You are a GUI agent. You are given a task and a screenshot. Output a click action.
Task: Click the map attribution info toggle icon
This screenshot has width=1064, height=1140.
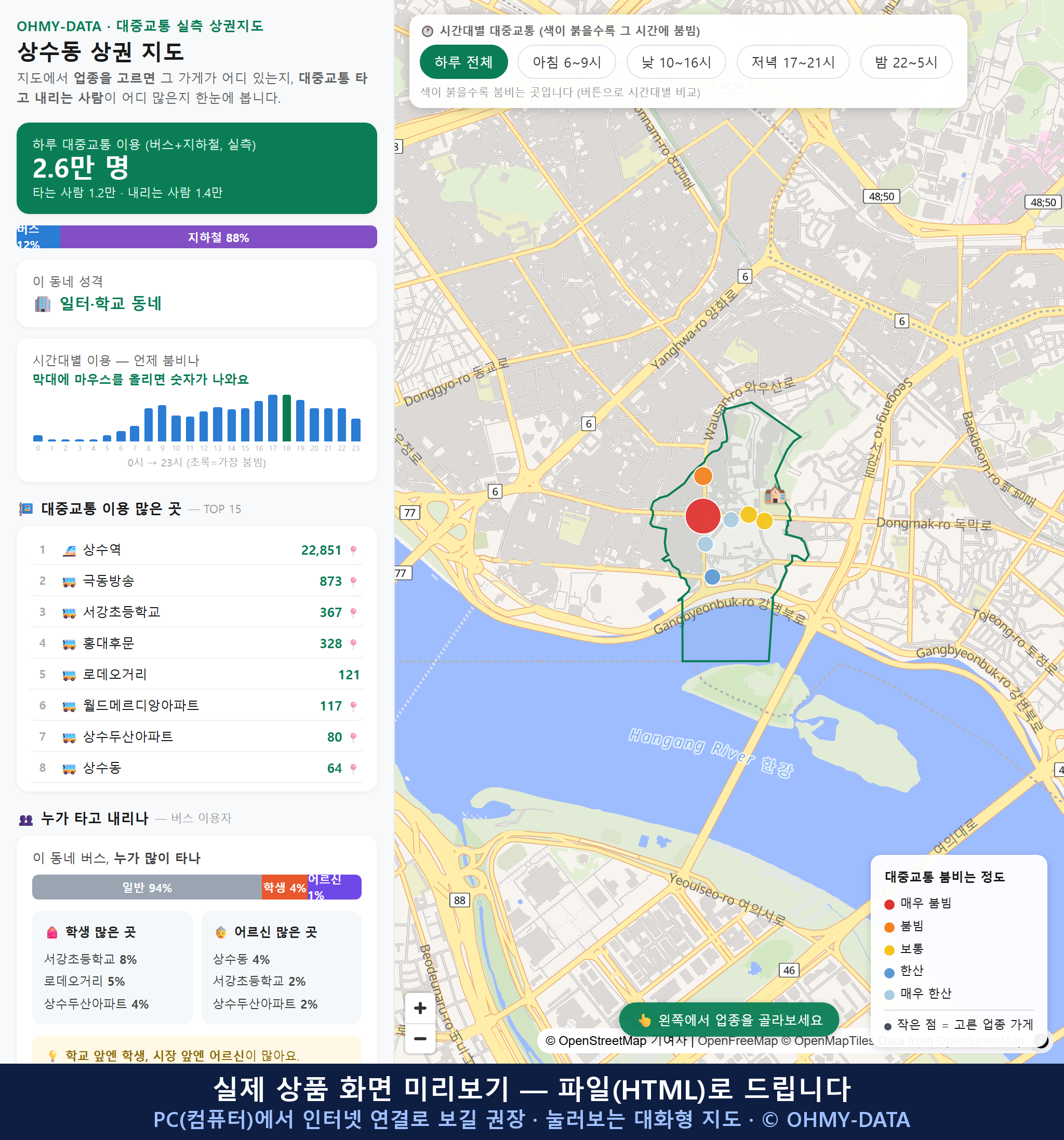click(1041, 1040)
